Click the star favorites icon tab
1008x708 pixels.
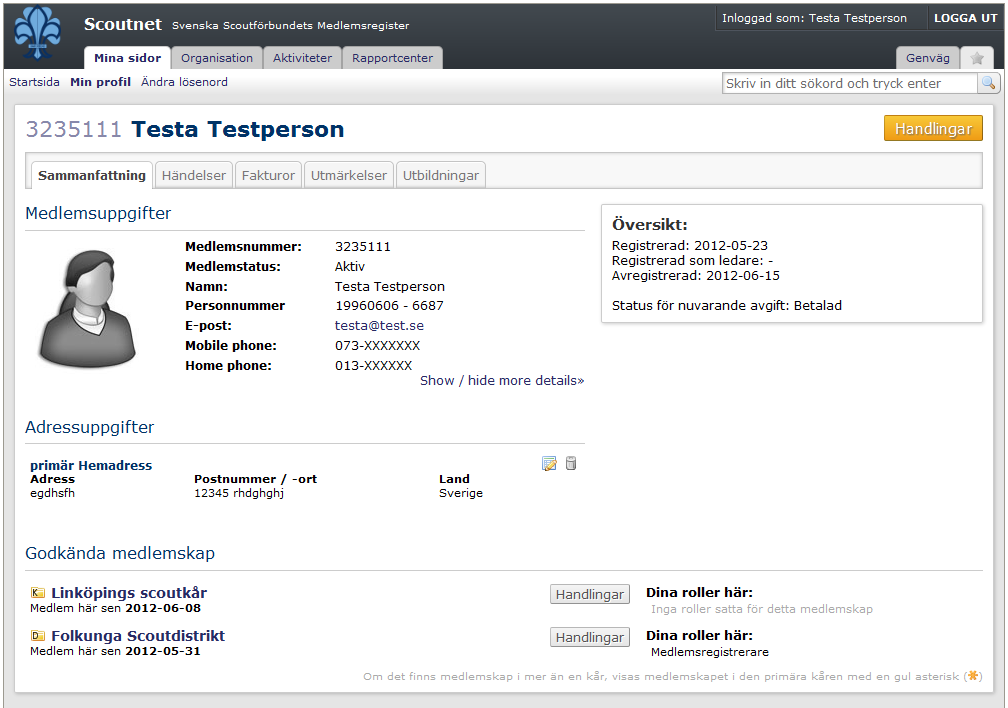(977, 58)
